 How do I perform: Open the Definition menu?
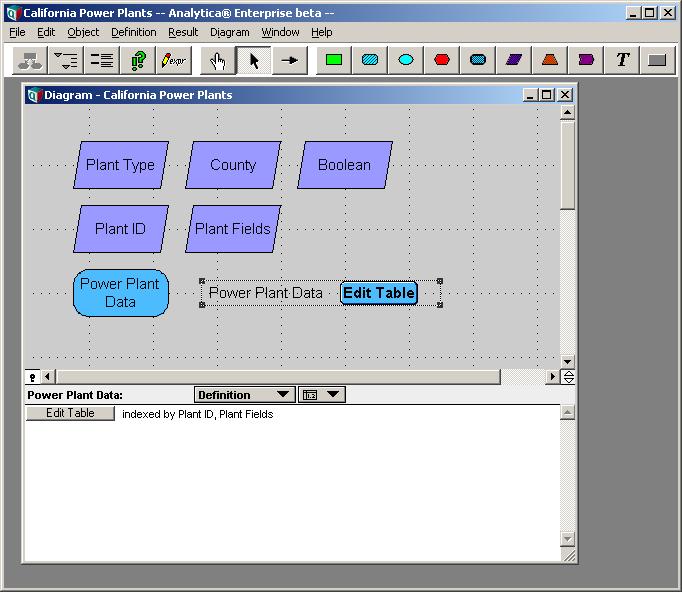[x=134, y=32]
